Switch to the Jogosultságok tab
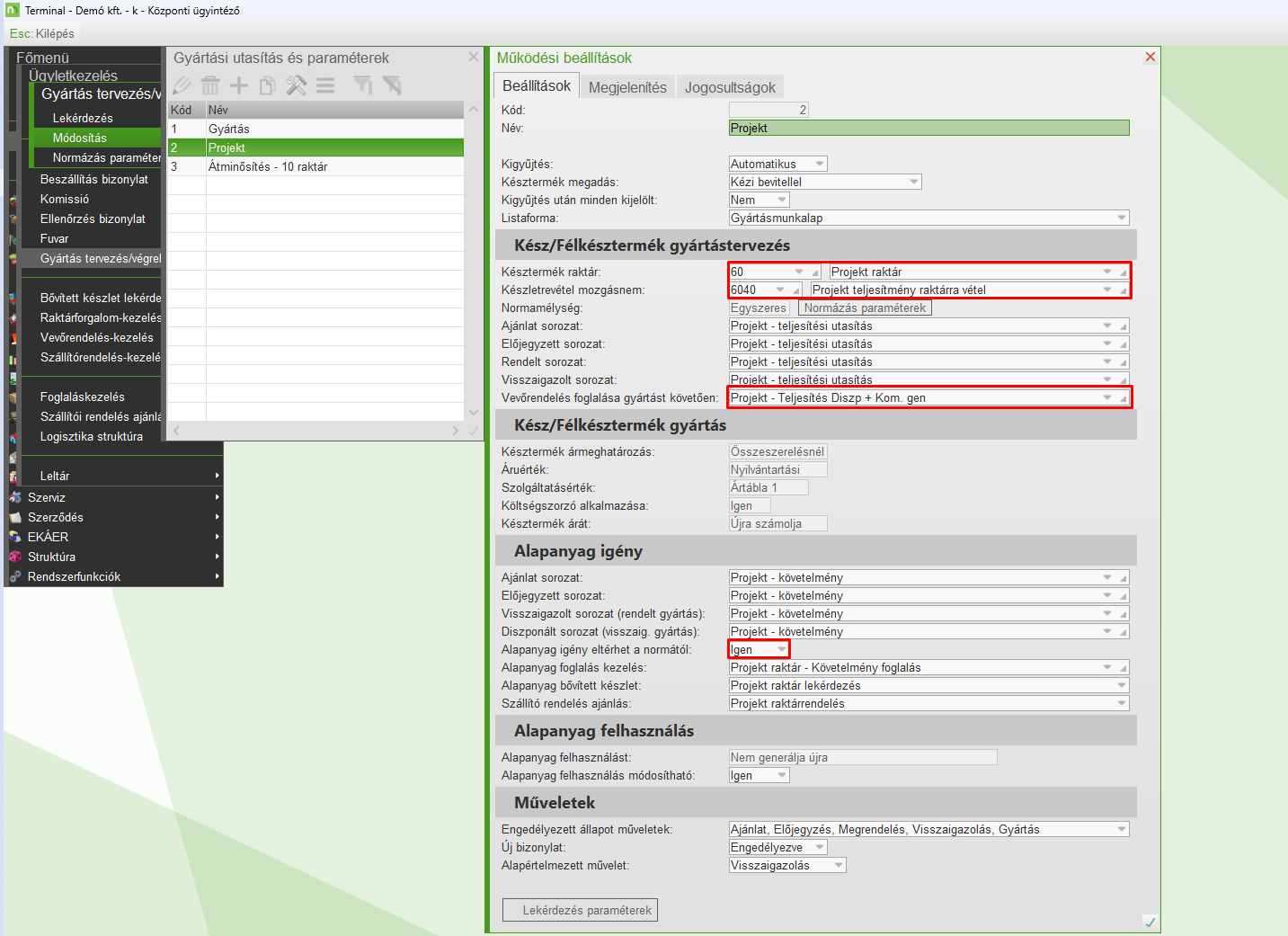 [730, 87]
